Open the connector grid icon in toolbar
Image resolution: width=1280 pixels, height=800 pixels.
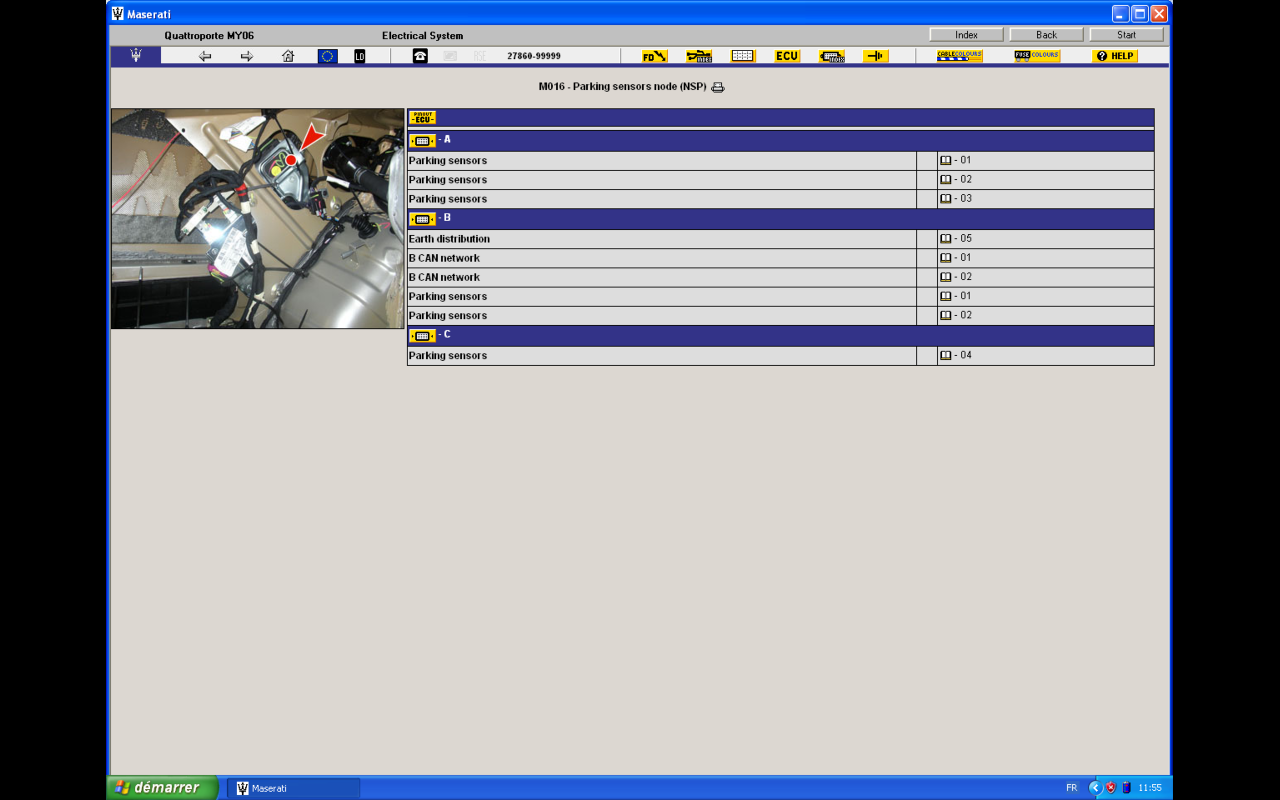[743, 56]
